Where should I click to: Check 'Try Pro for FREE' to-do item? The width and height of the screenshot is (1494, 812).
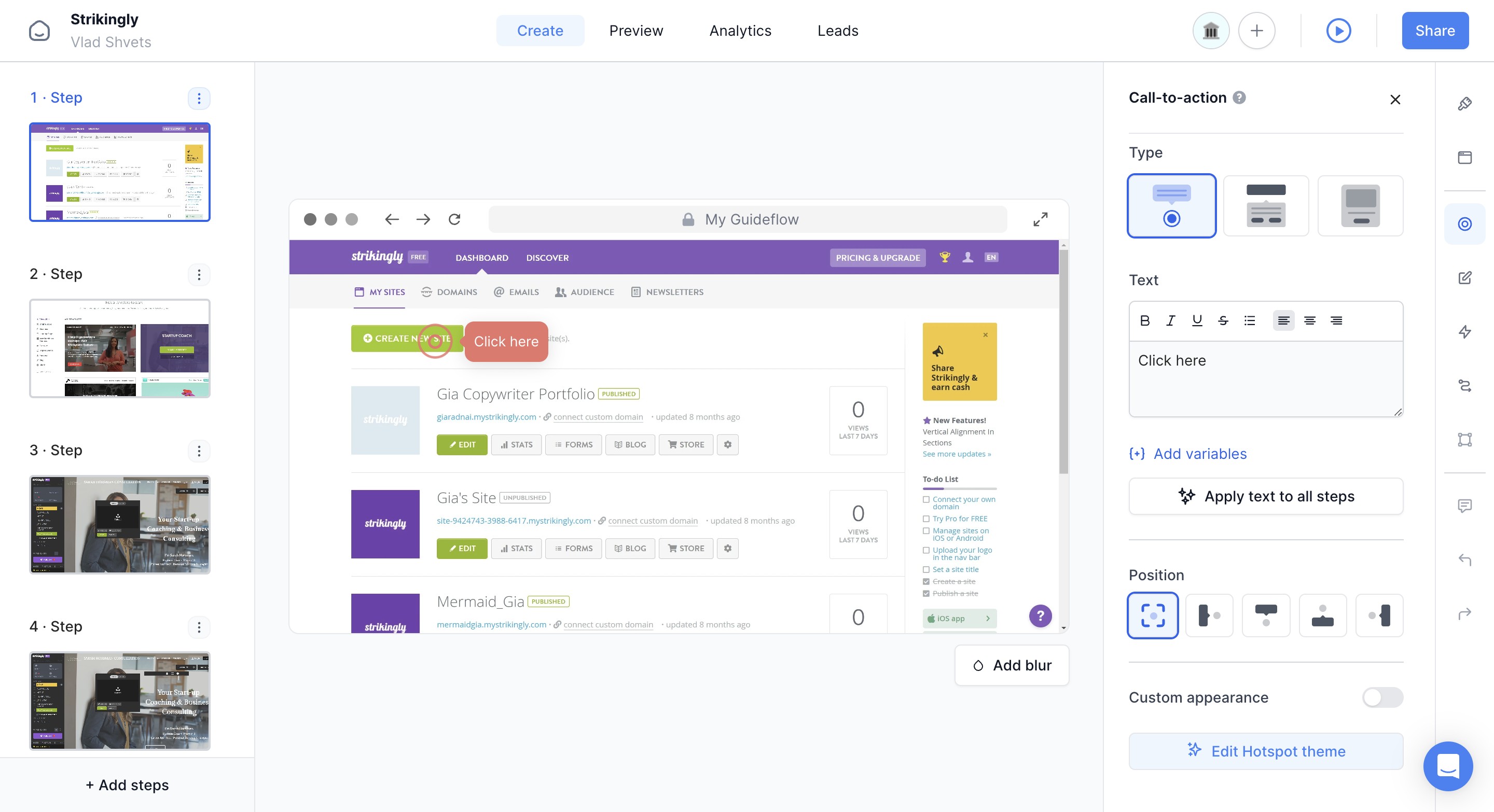926,519
